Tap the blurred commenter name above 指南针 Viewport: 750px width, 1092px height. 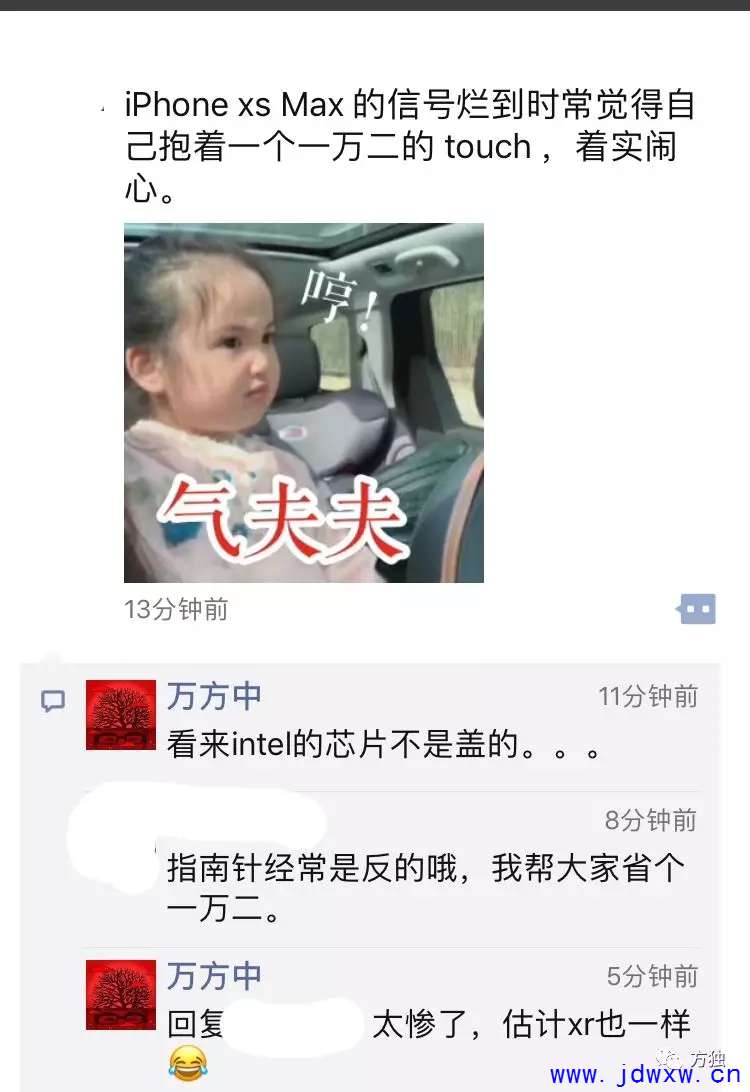coord(197,821)
